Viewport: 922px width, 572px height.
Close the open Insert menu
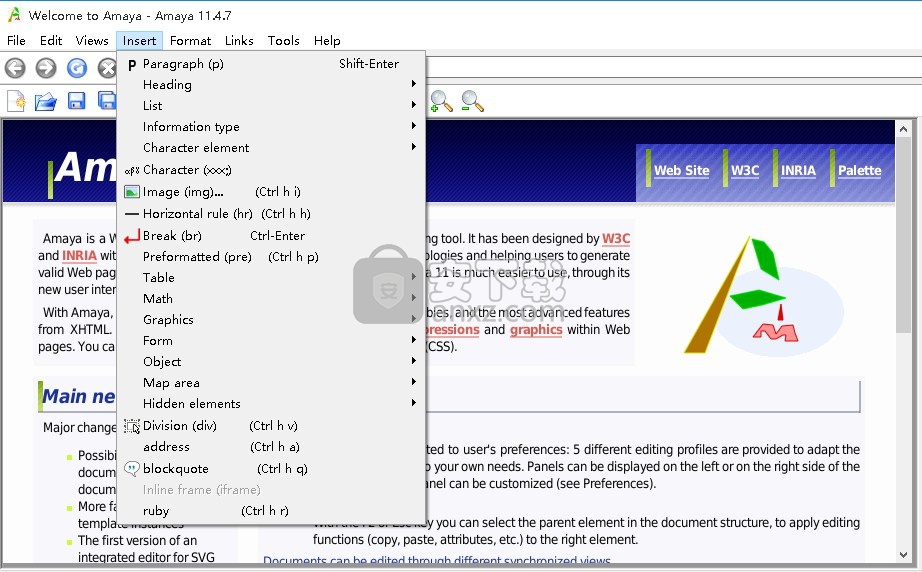point(139,41)
